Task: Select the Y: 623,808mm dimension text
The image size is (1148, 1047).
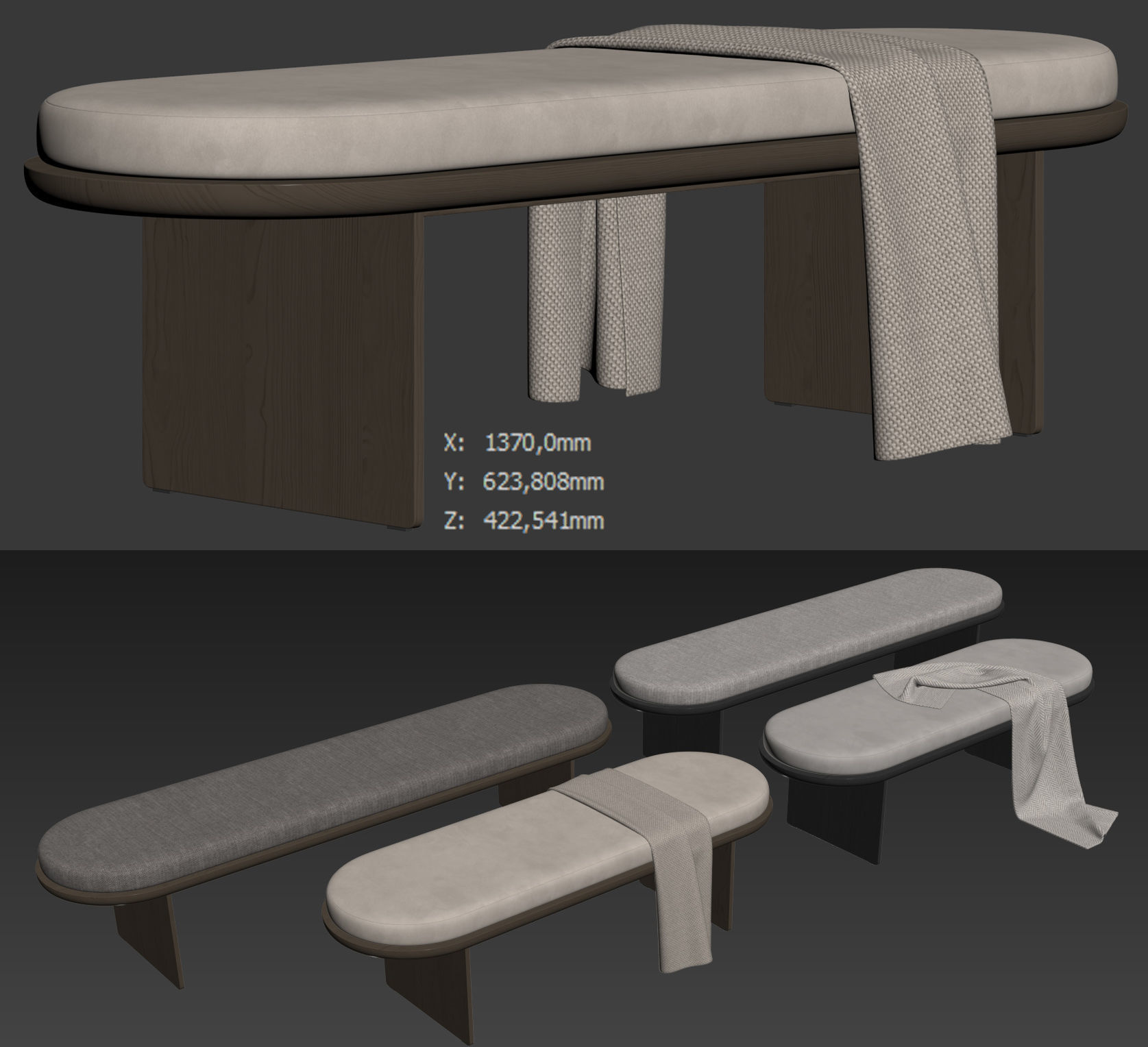Action: pyautogui.click(x=524, y=482)
